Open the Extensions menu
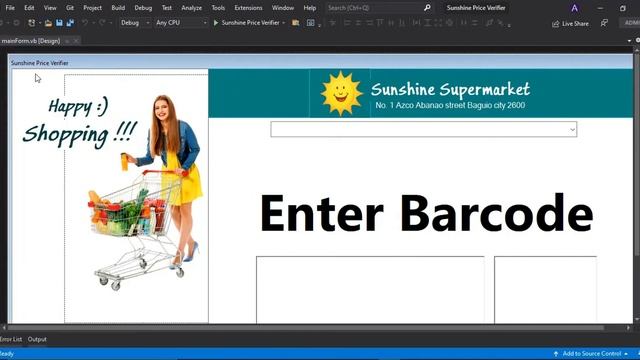 point(248,8)
